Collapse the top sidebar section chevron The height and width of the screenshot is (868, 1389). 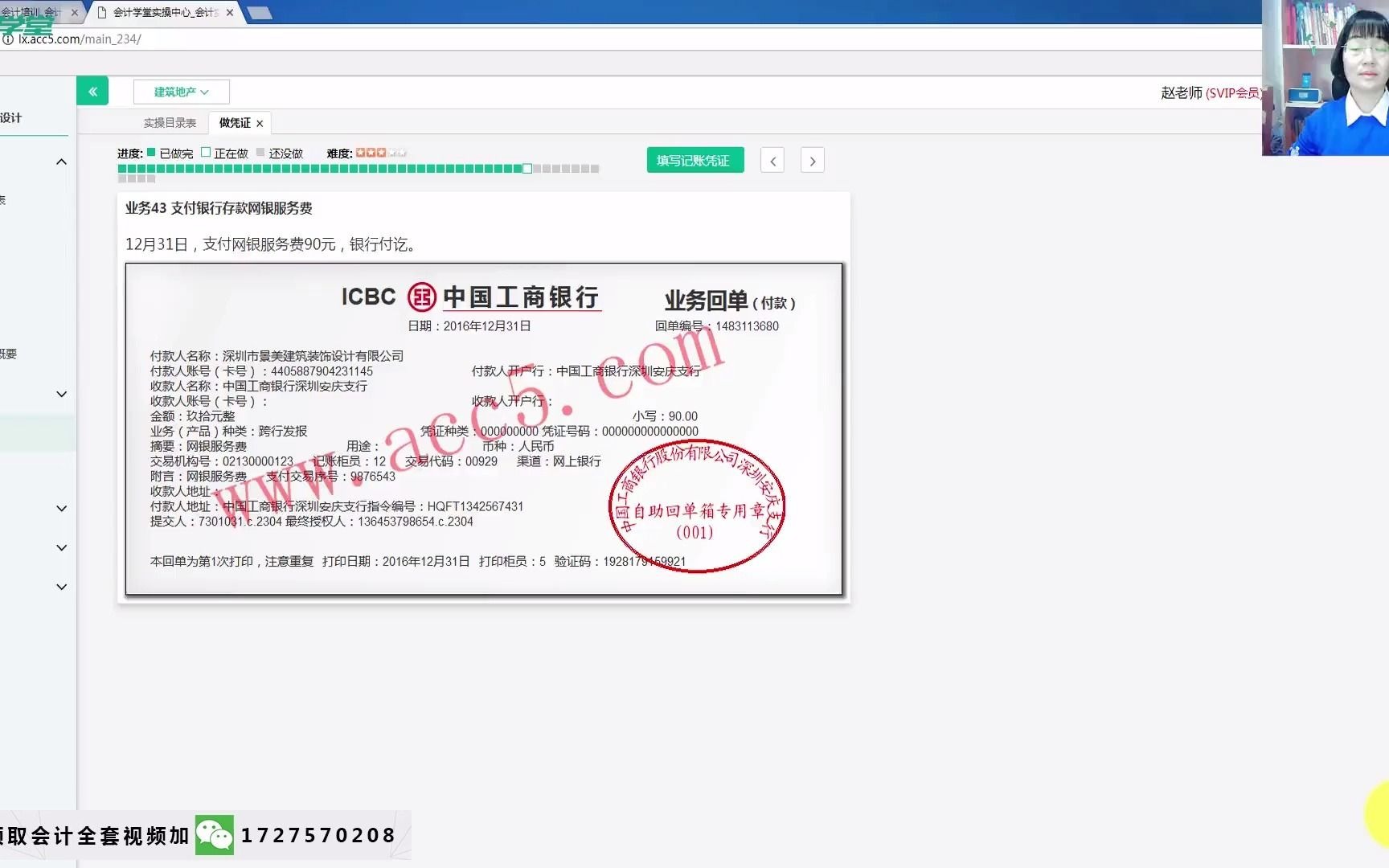pyautogui.click(x=61, y=162)
